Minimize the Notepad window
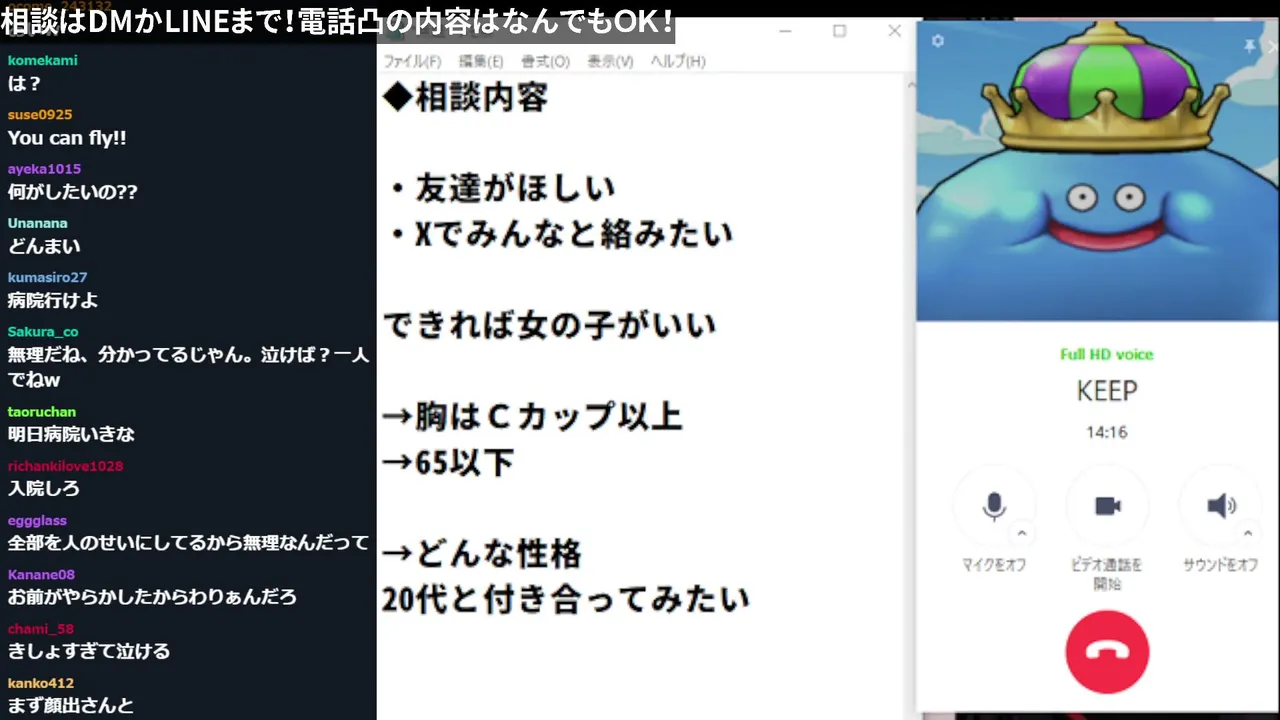This screenshot has height=720, width=1280. click(786, 31)
